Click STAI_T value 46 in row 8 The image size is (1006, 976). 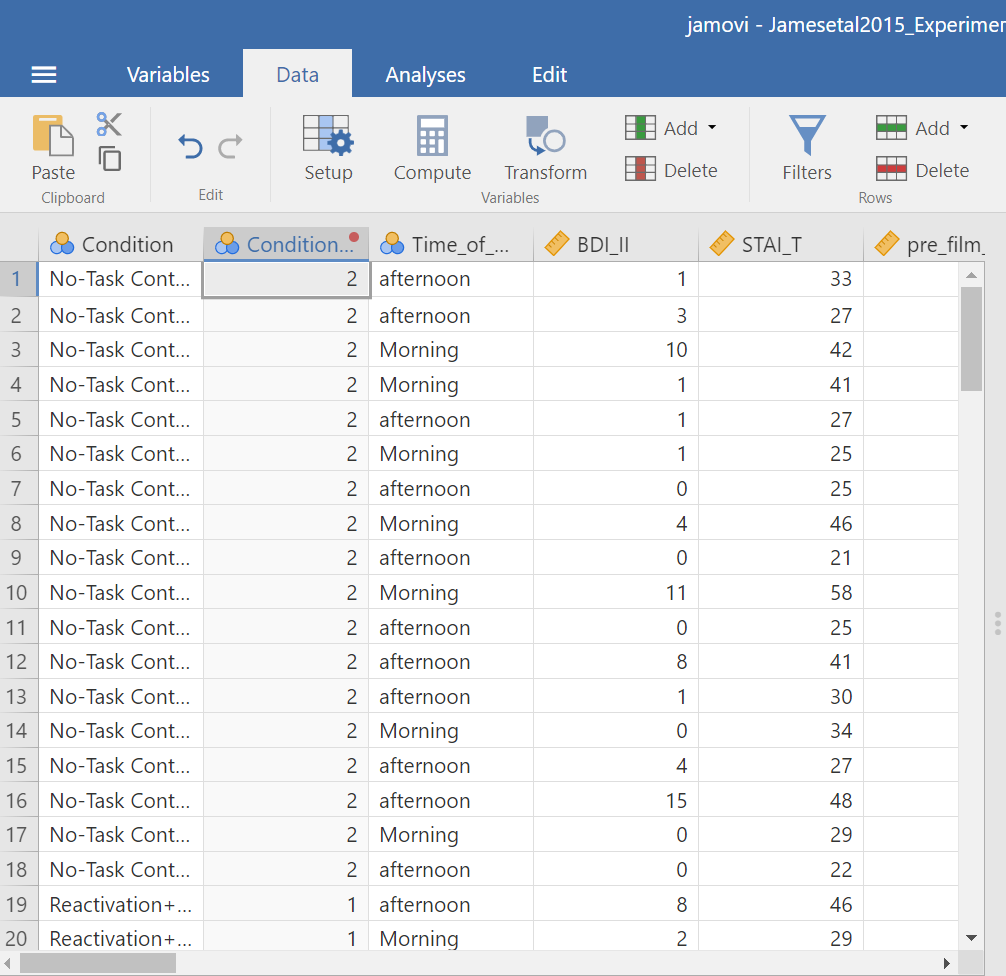click(781, 523)
